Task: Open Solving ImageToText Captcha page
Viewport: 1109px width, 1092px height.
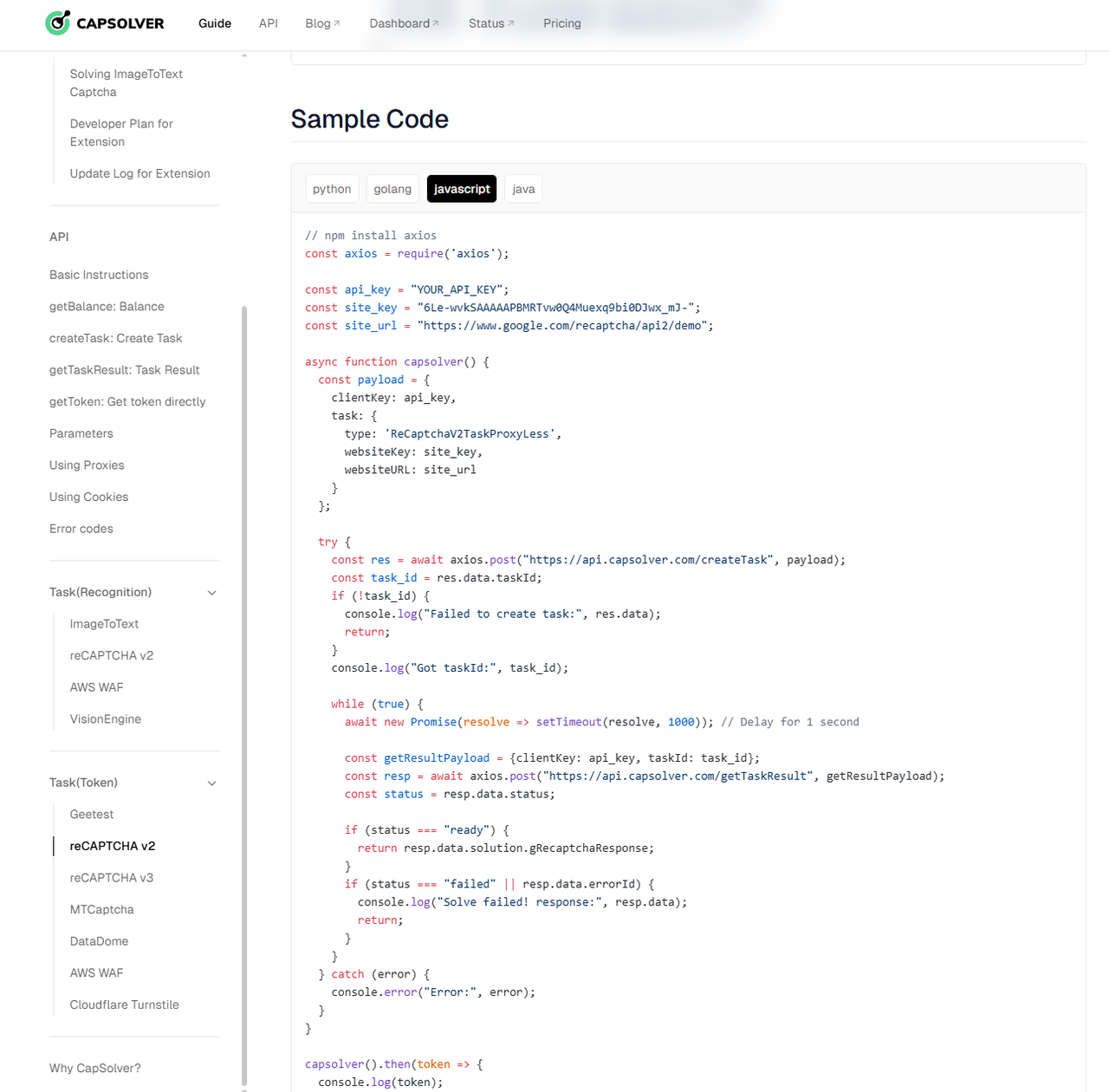Action: (x=126, y=83)
